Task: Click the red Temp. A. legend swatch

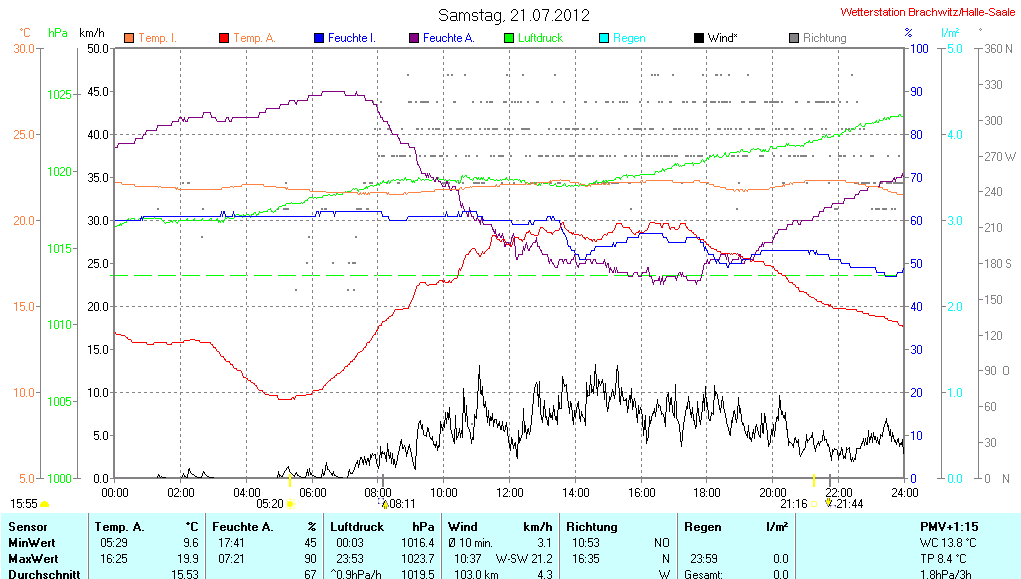Action: 223,38
